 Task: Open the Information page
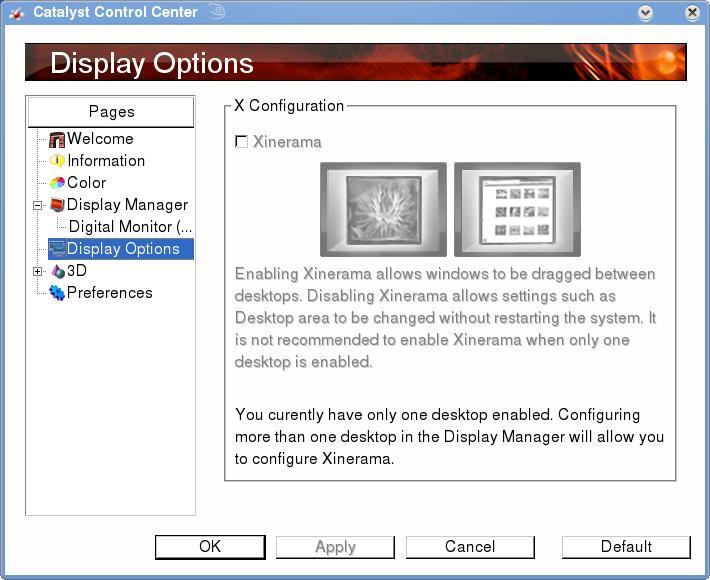106,161
